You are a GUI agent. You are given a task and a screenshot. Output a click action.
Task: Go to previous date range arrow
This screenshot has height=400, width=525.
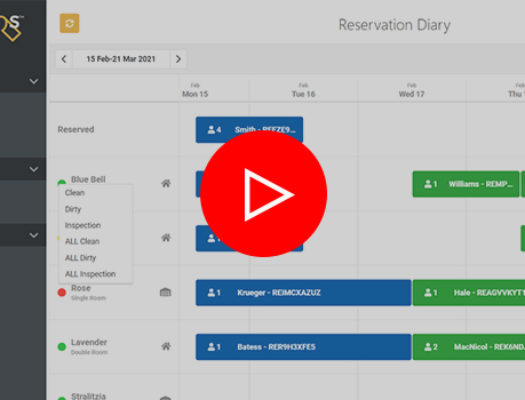tap(64, 59)
